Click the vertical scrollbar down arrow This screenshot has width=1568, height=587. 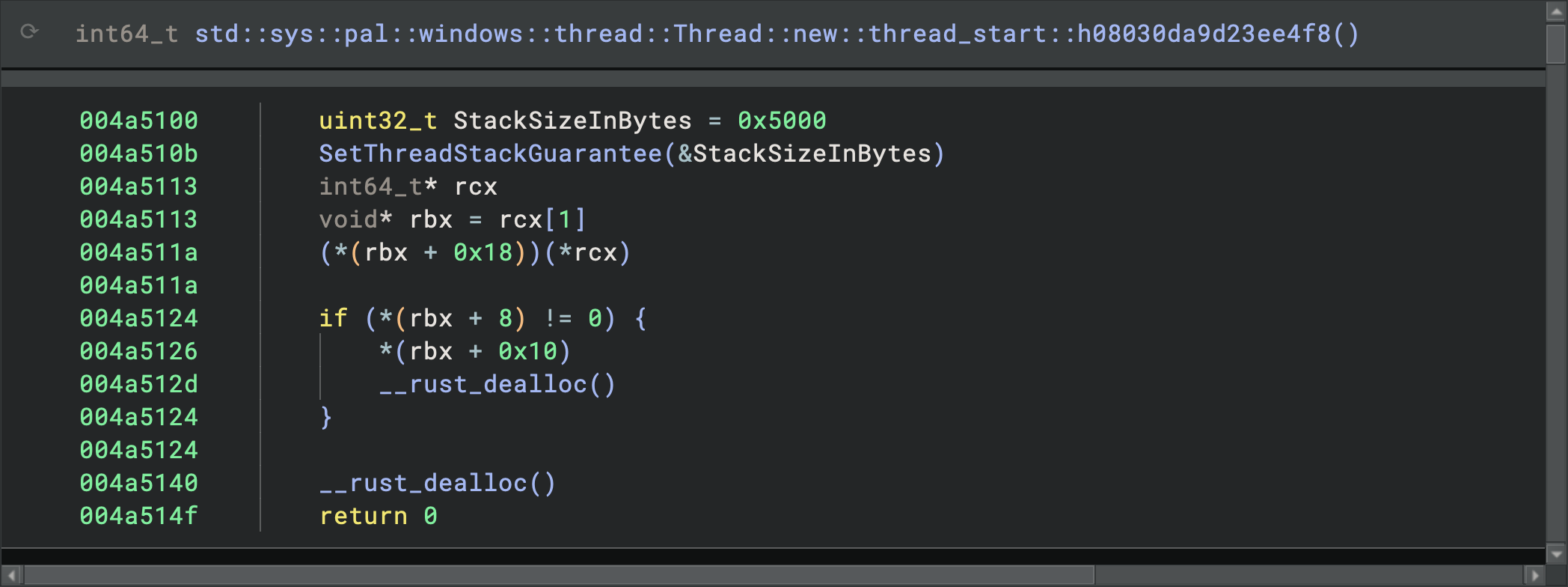point(1556,555)
